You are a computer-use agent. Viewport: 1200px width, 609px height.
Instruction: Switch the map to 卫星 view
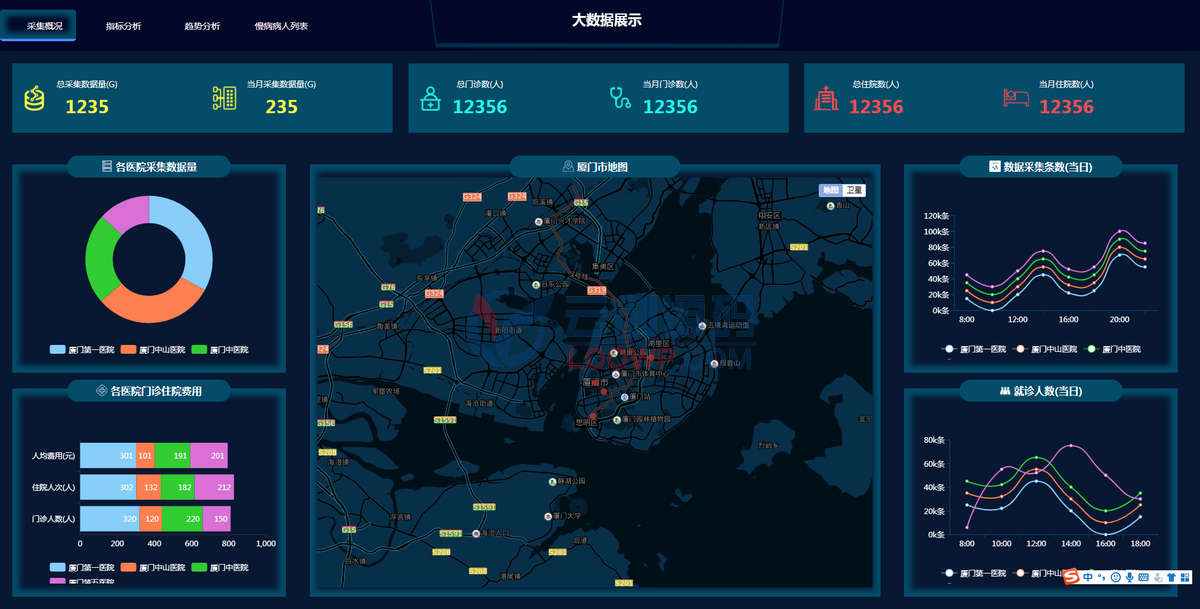point(854,190)
